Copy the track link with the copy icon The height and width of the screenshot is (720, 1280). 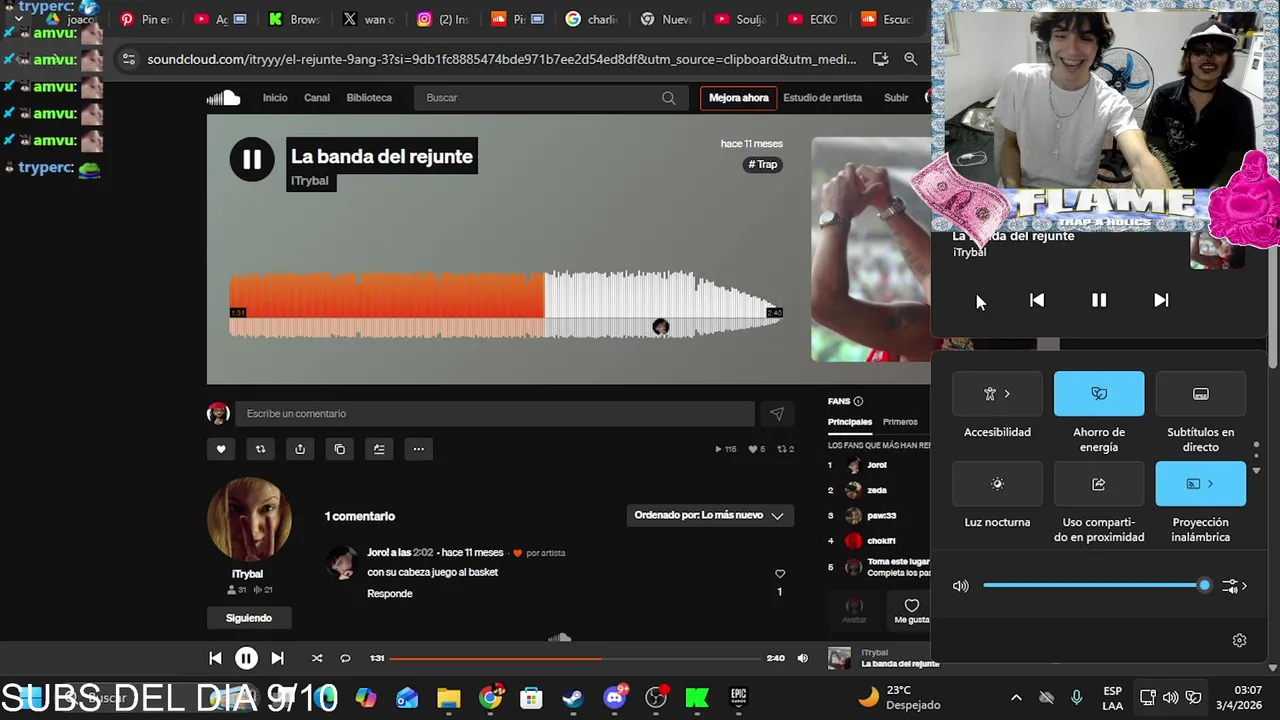pos(340,449)
